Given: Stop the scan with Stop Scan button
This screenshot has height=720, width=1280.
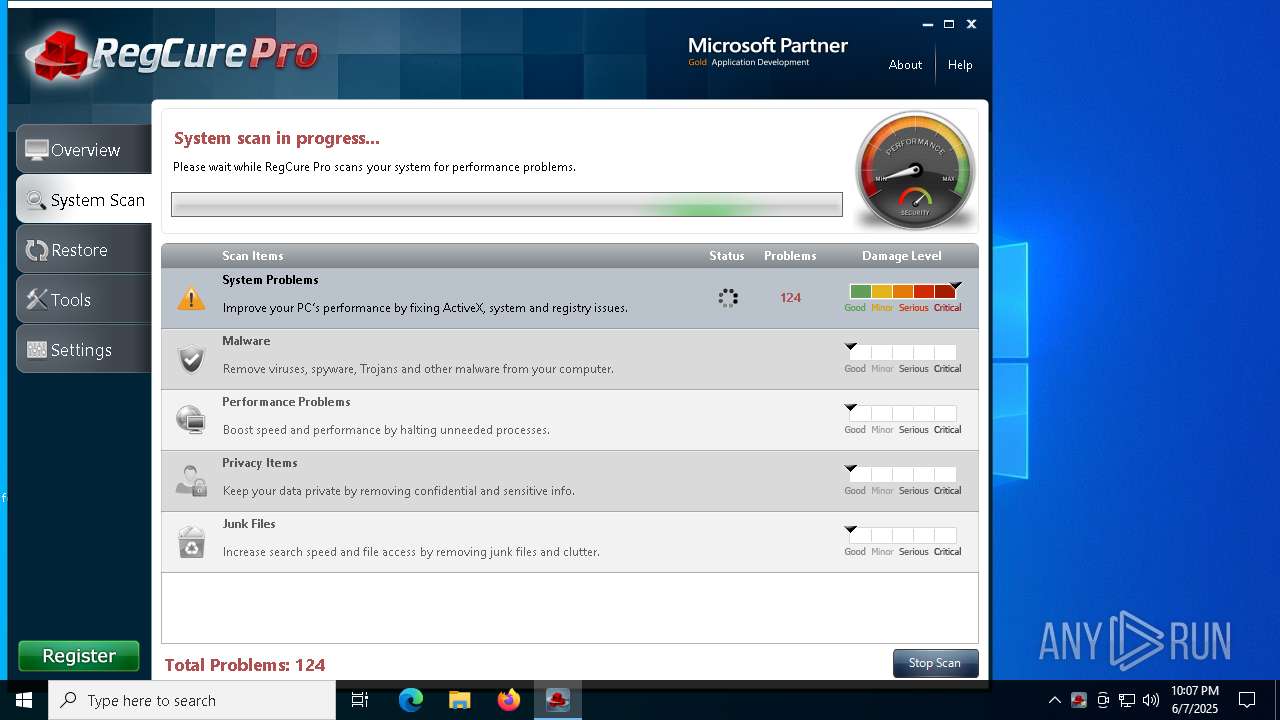Looking at the screenshot, I should [935, 663].
